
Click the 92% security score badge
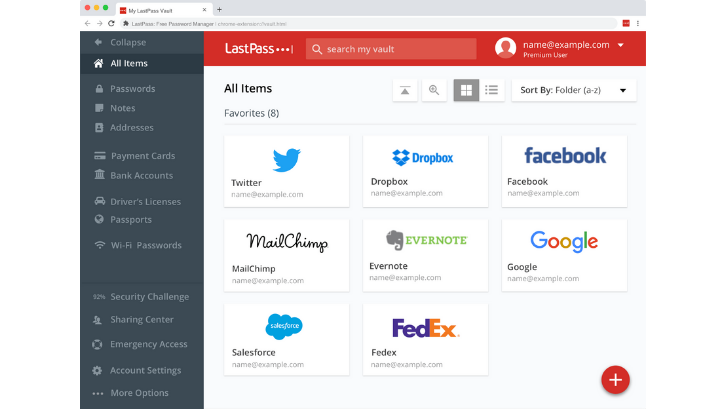coord(99,297)
